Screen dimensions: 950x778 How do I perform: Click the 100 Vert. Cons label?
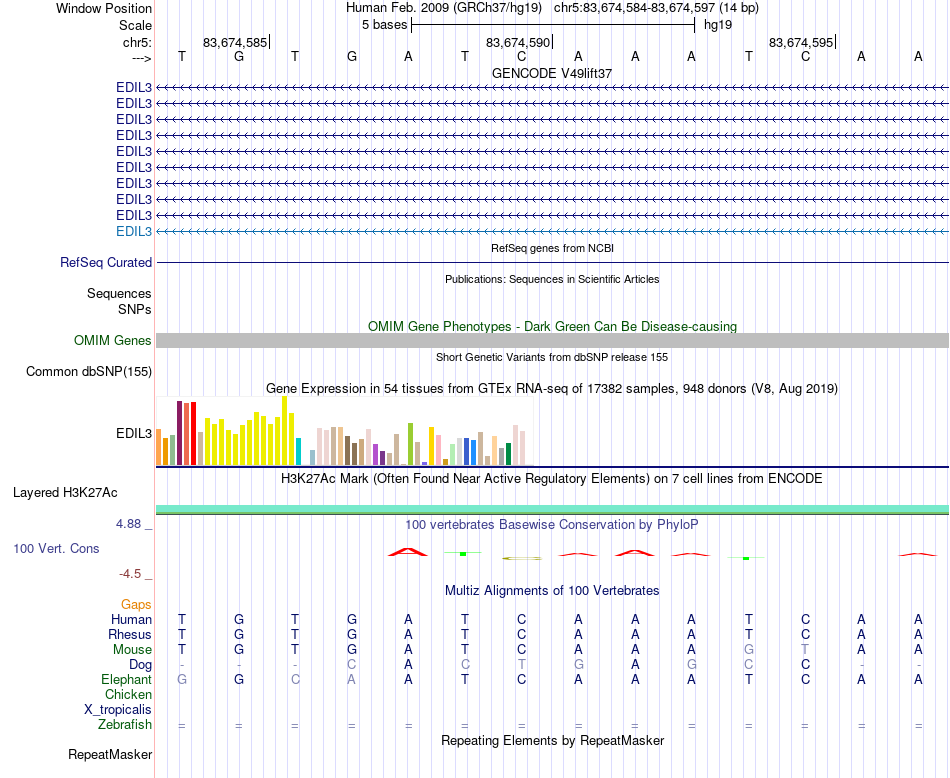tap(56, 548)
